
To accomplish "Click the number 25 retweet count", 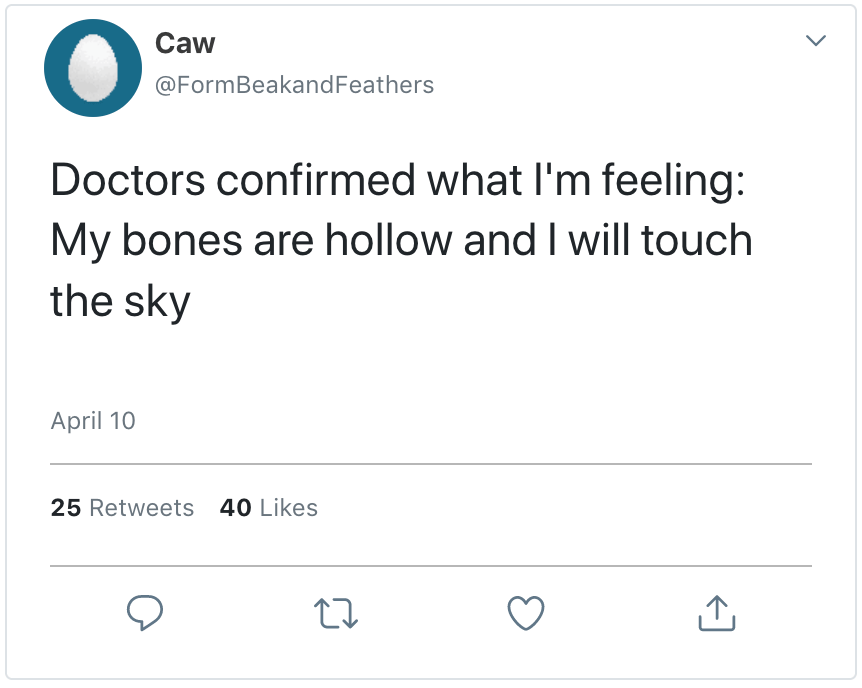I will (66, 508).
